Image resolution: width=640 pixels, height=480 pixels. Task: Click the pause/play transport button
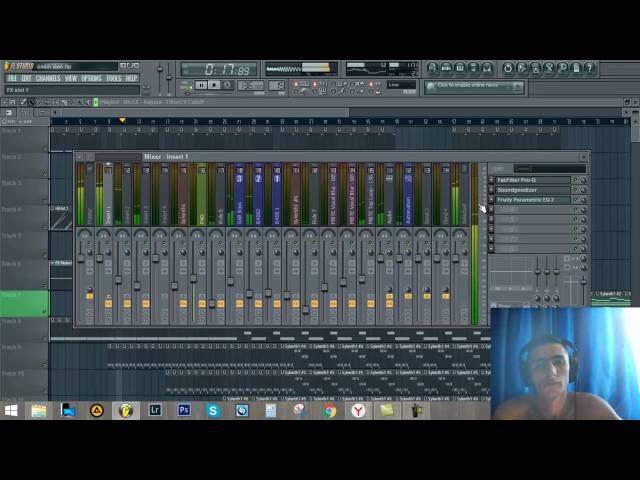pyautogui.click(x=200, y=85)
